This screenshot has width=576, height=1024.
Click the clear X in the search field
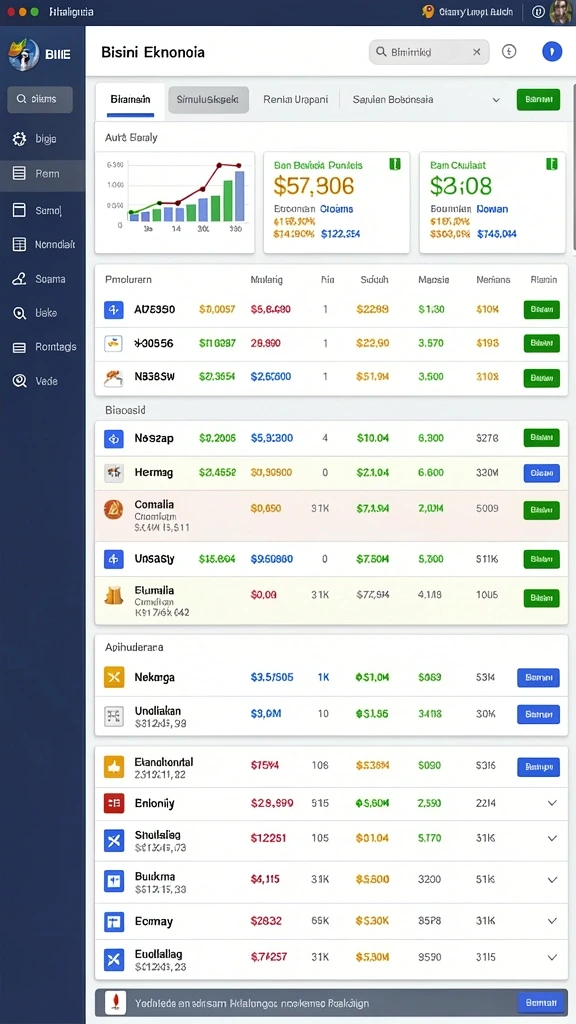(477, 52)
